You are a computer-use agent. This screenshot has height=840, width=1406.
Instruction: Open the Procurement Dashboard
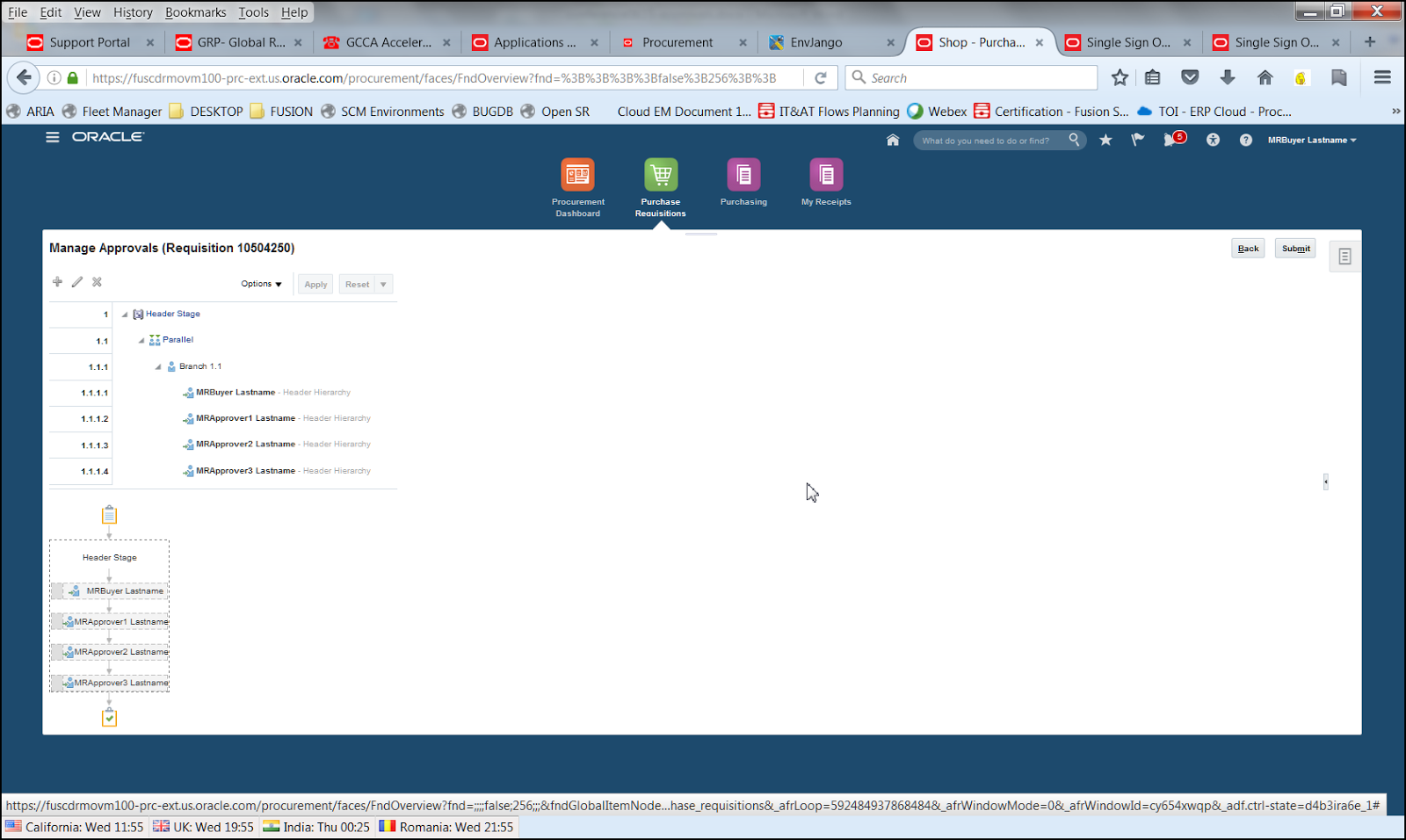point(577,176)
